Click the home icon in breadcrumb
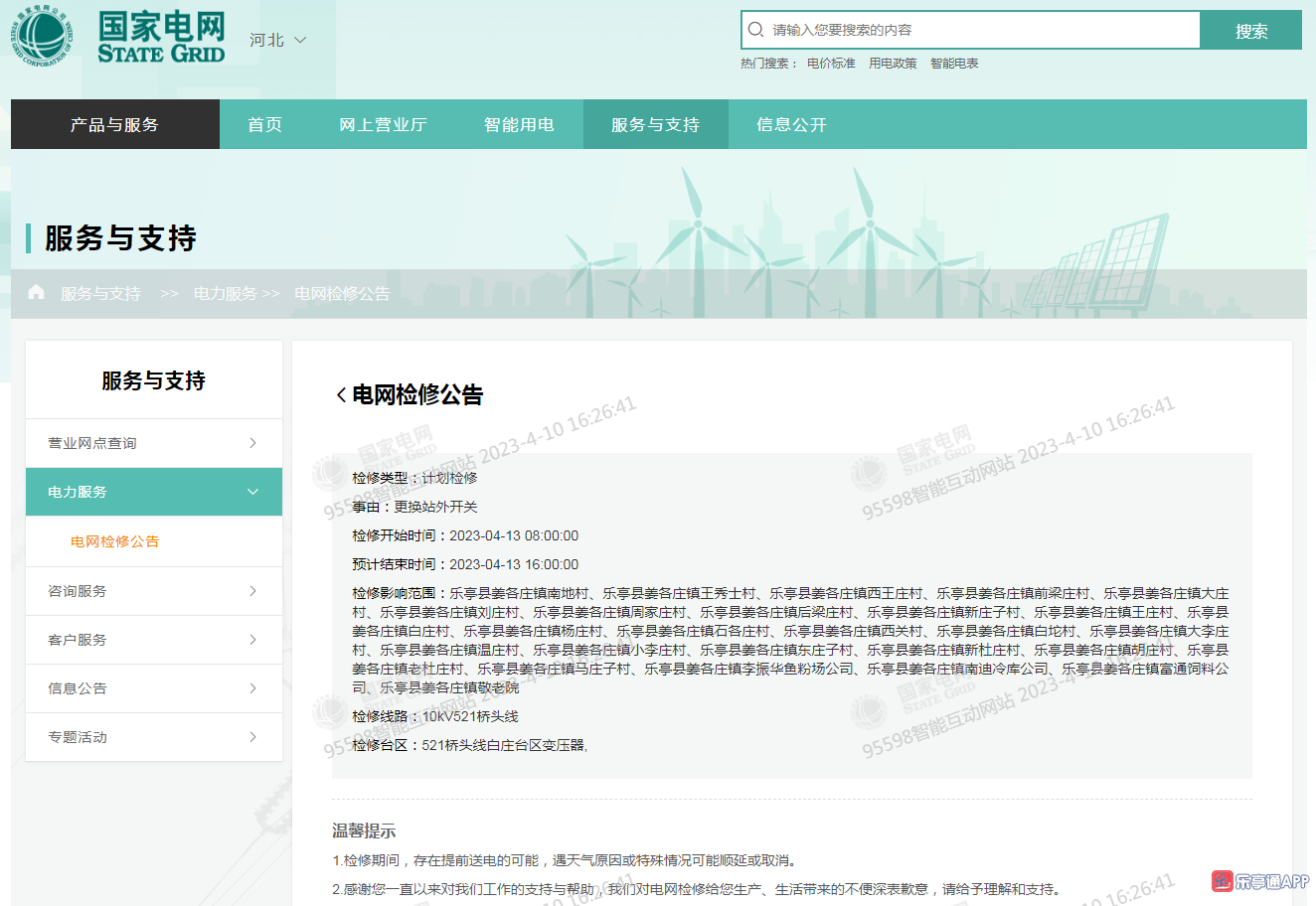1316x906 pixels. pyautogui.click(x=37, y=292)
